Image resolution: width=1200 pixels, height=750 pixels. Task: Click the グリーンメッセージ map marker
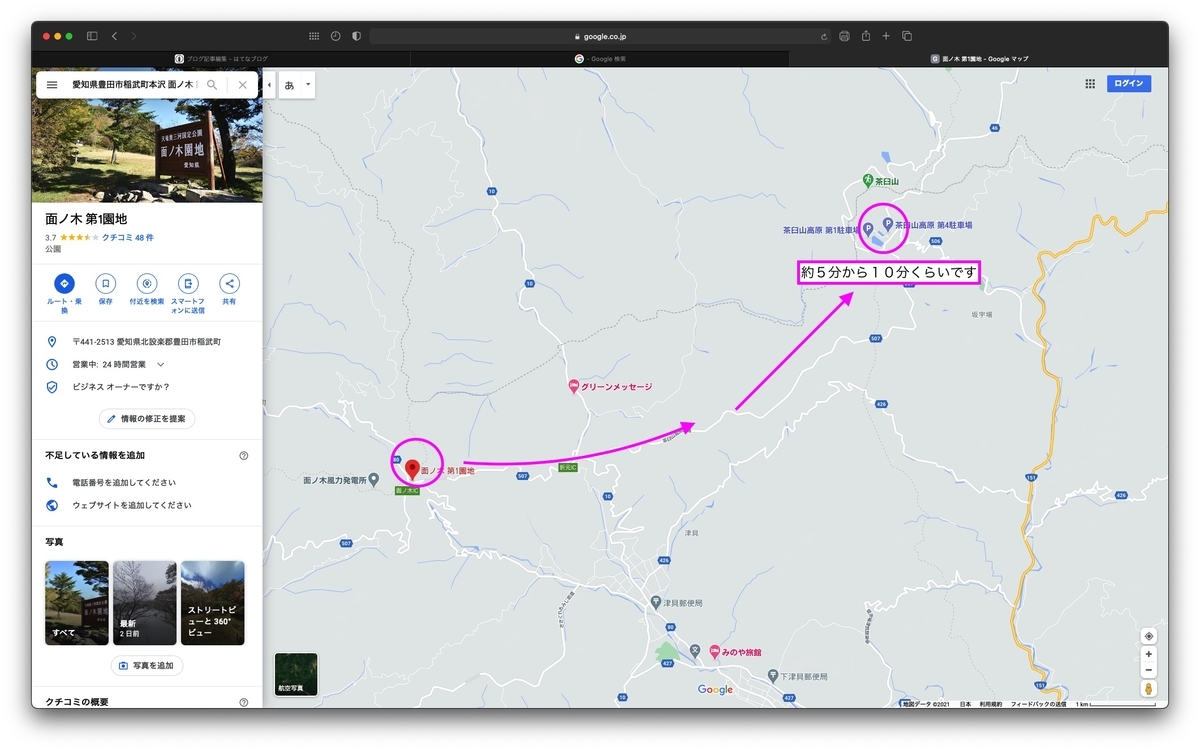pyautogui.click(x=573, y=386)
